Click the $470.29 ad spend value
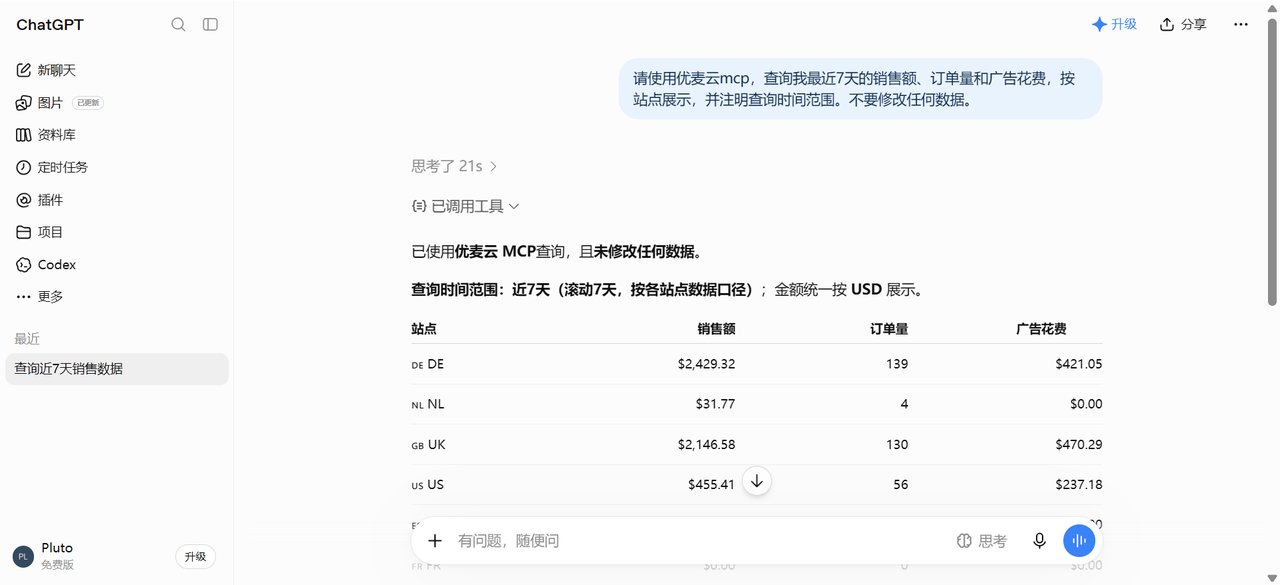This screenshot has width=1280, height=585. [x=1078, y=444]
